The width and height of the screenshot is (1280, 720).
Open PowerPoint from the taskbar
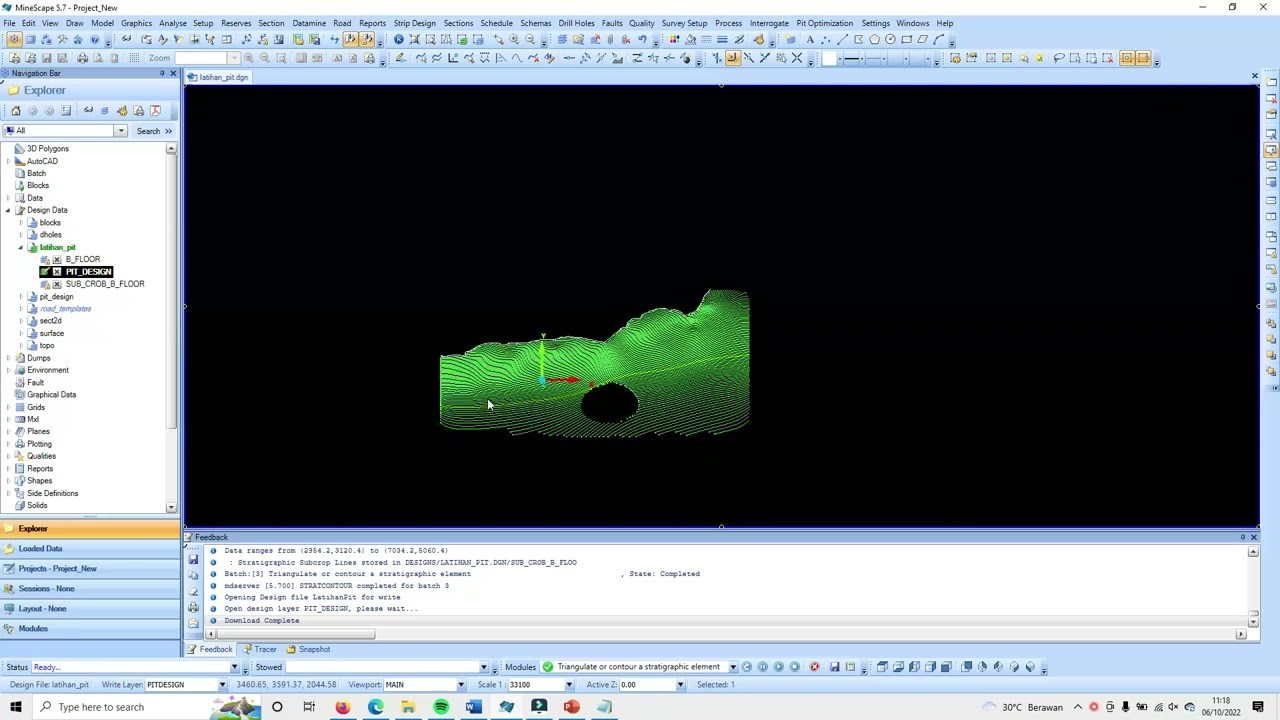point(571,707)
